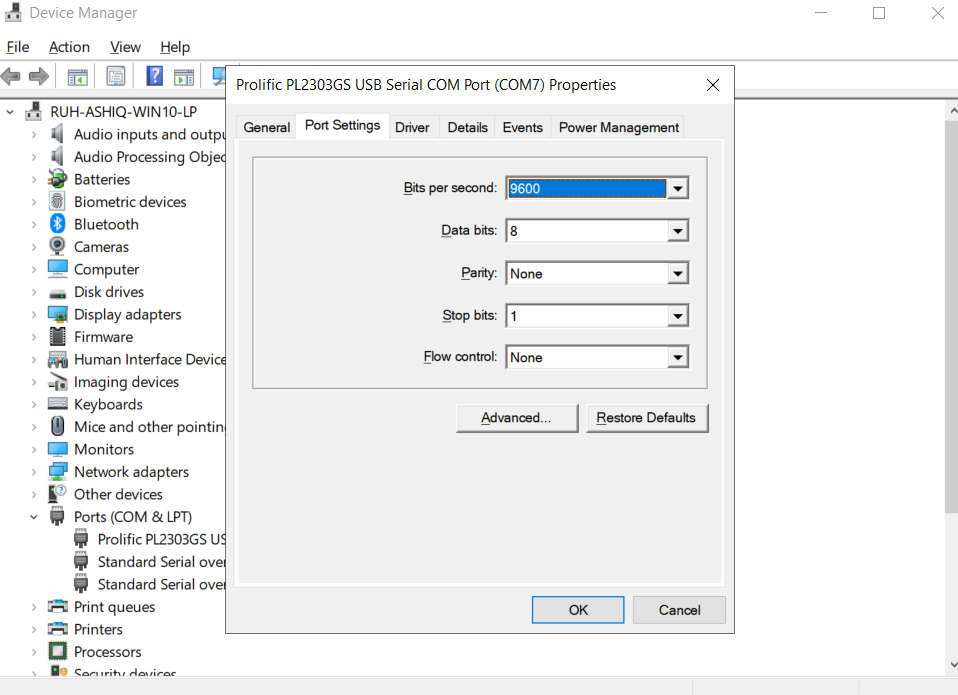Select the Audio inputs and outputs speaker icon
The image size is (958, 695).
57,134
